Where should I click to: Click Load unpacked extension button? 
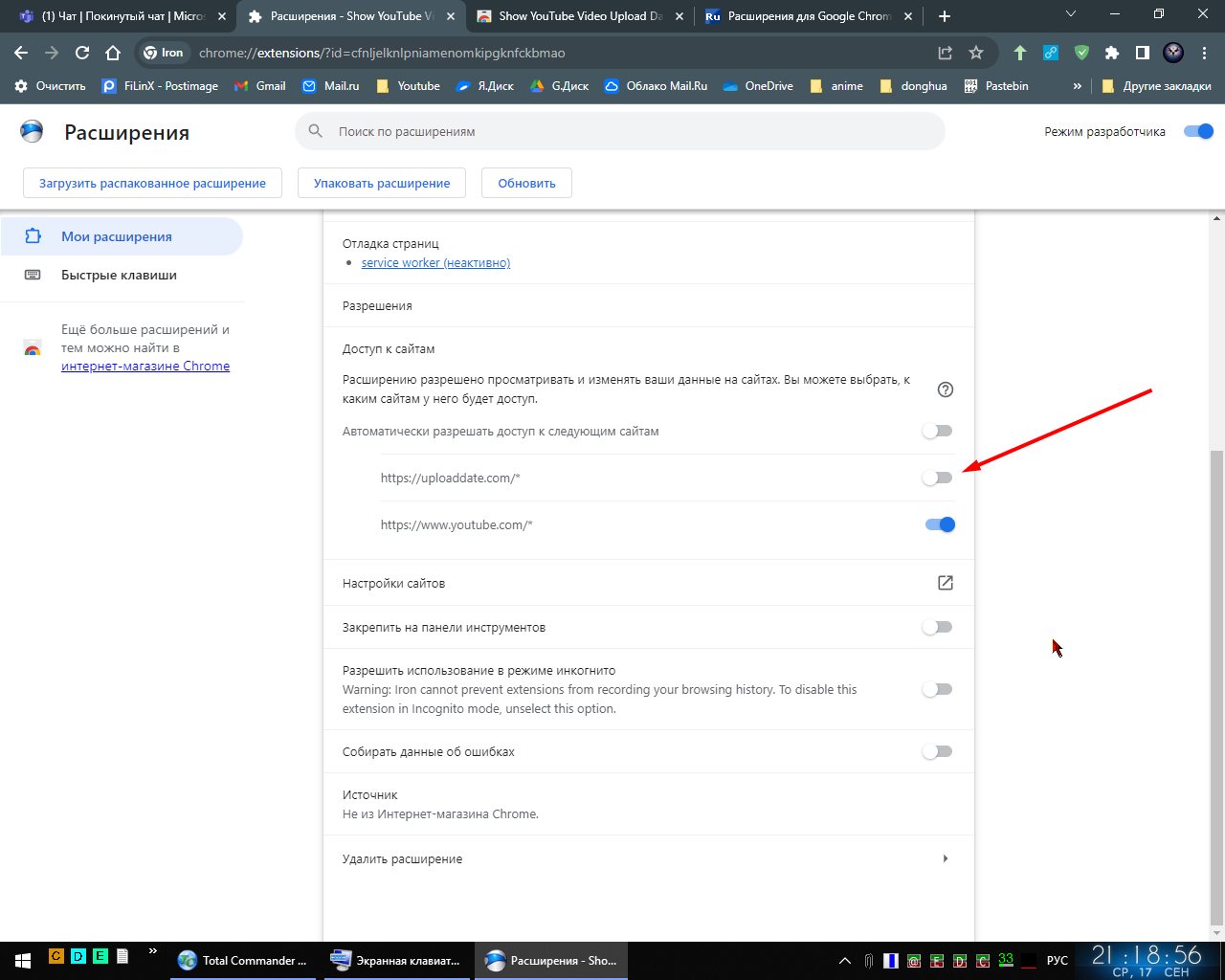coord(152,183)
